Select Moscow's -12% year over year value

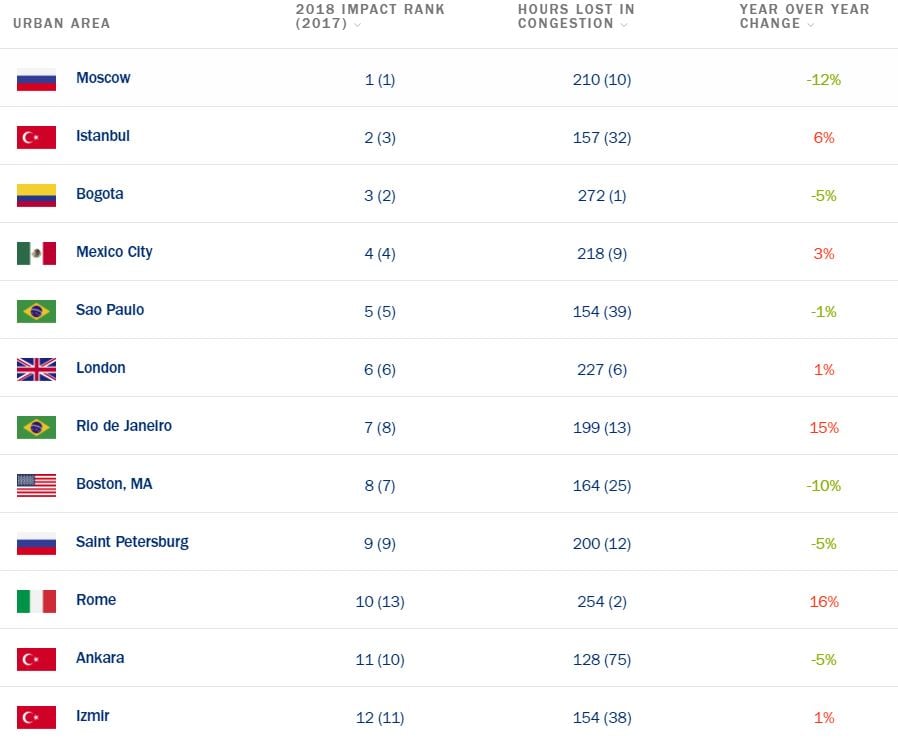click(823, 79)
